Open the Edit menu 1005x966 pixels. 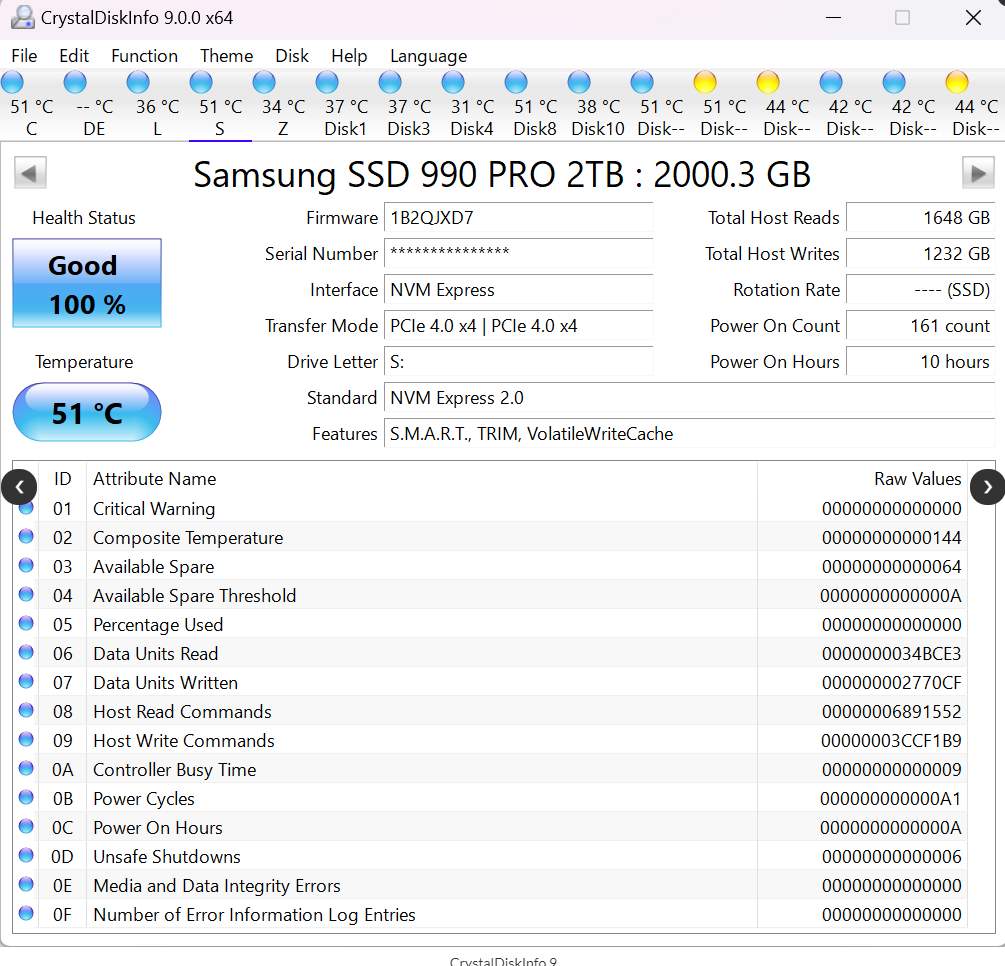(x=74, y=56)
